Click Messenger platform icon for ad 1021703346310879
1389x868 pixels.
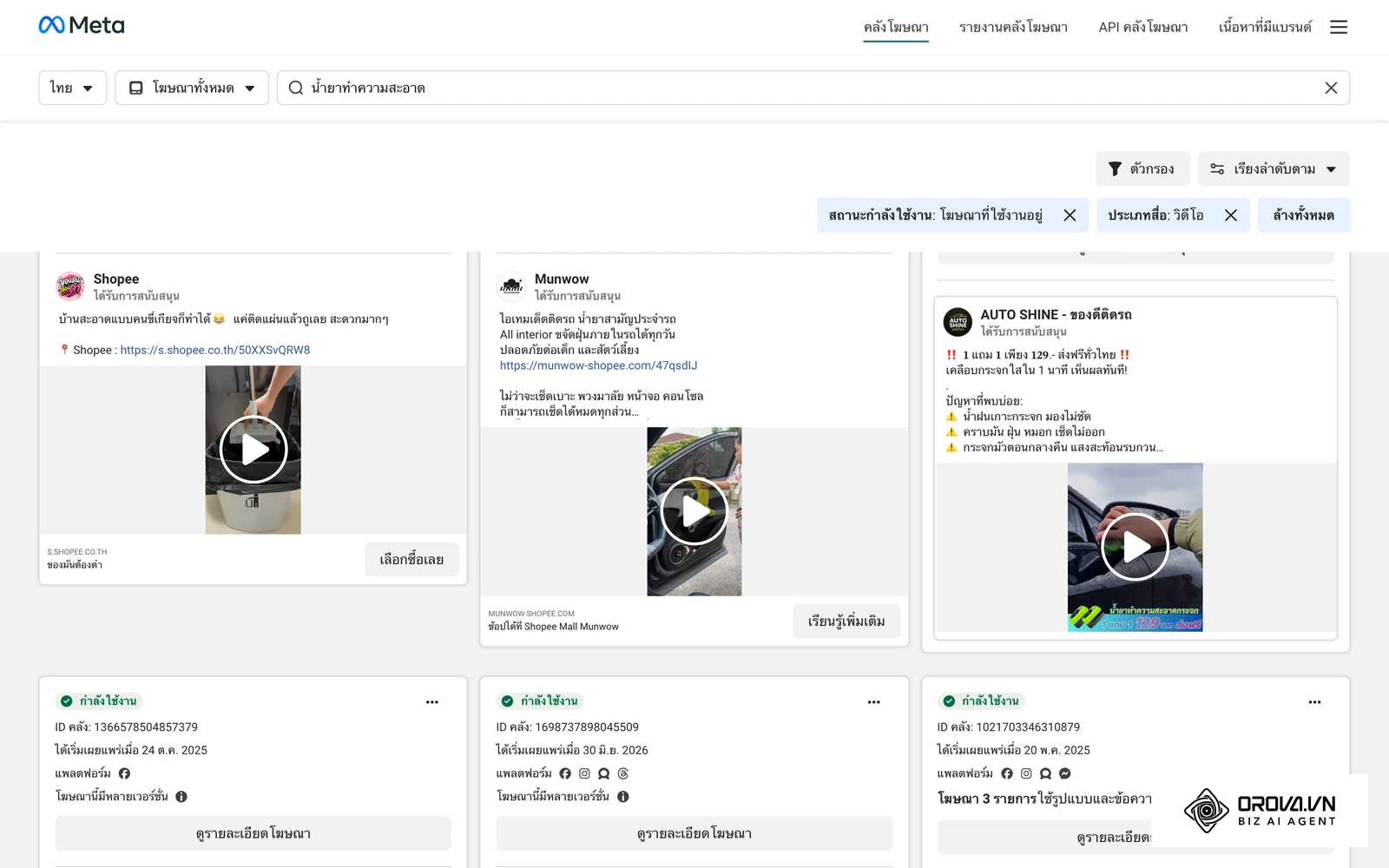(x=1065, y=773)
